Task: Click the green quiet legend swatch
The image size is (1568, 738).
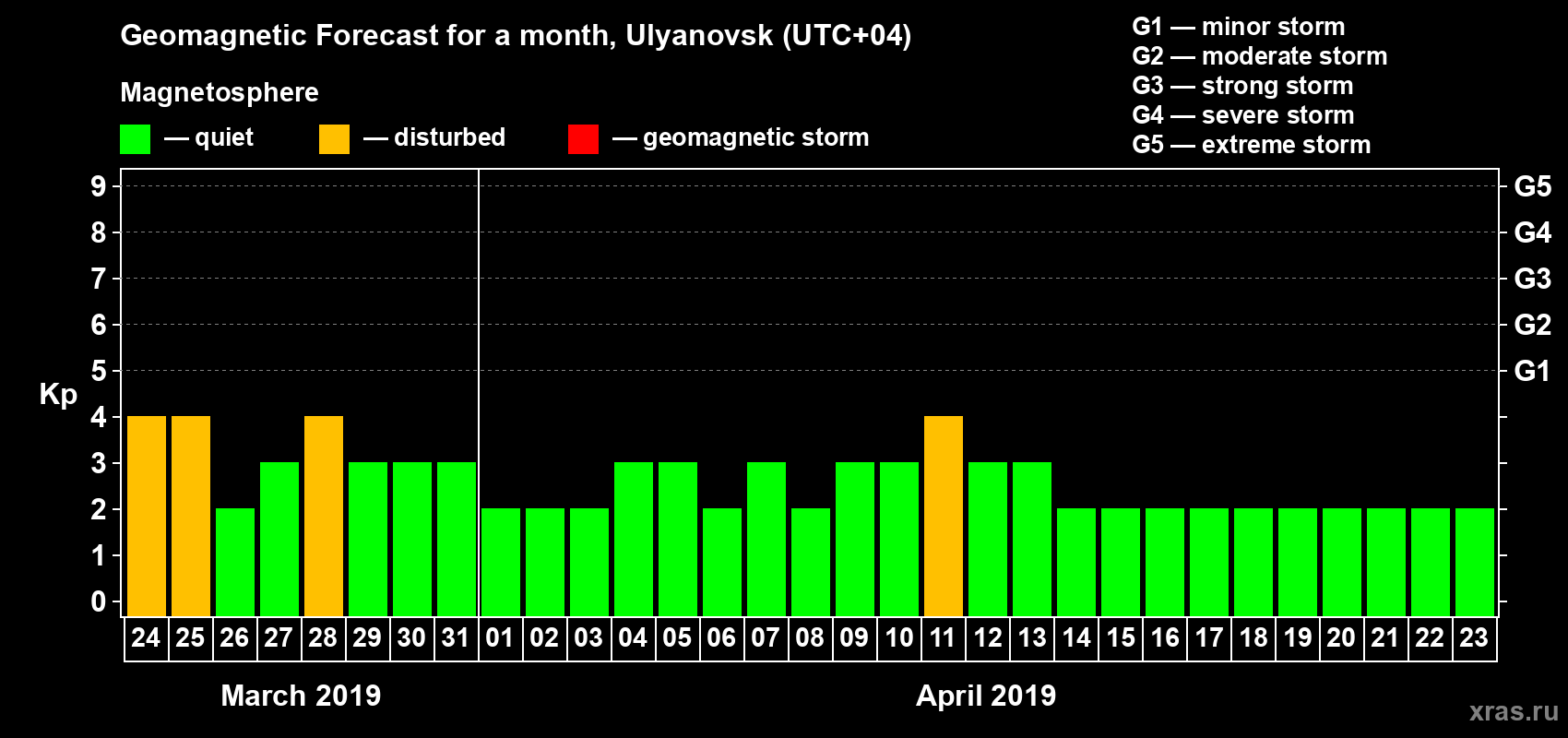Action: click(x=135, y=139)
